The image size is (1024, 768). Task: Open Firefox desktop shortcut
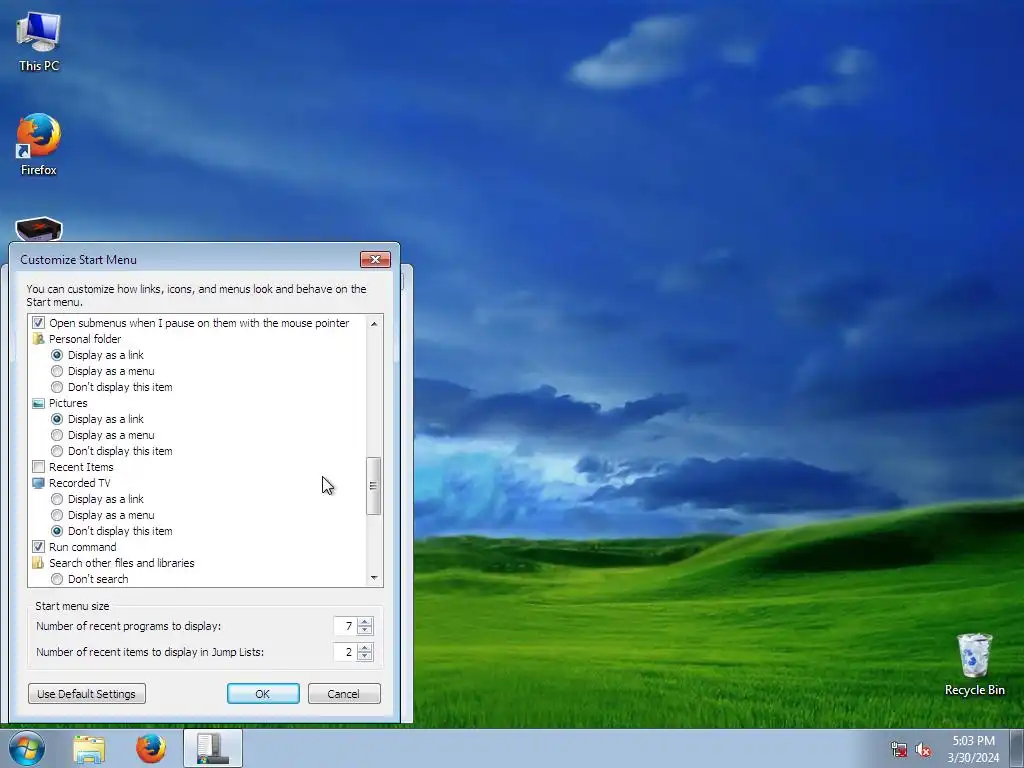39,144
